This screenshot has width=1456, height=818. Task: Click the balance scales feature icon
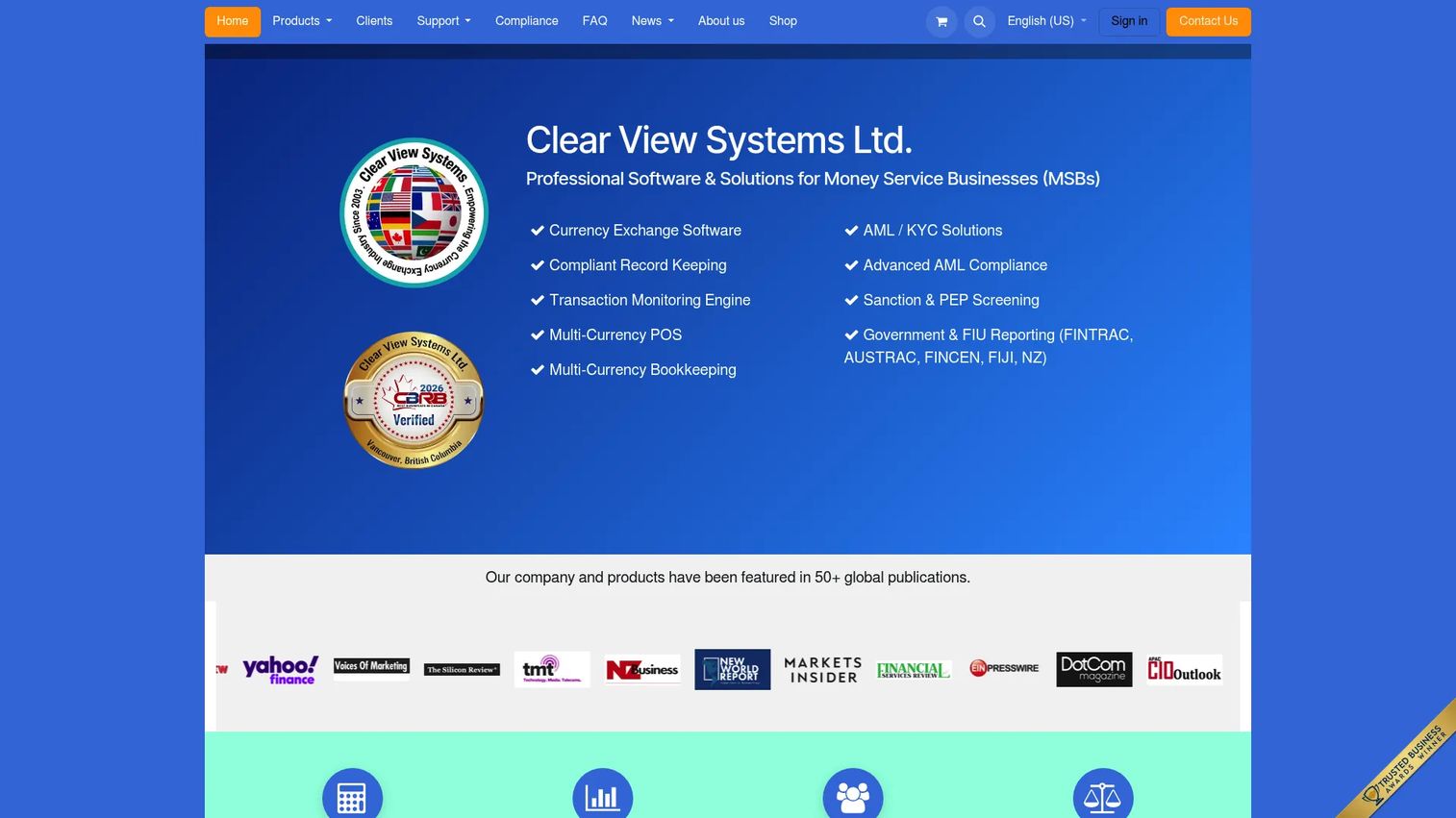1103,797
